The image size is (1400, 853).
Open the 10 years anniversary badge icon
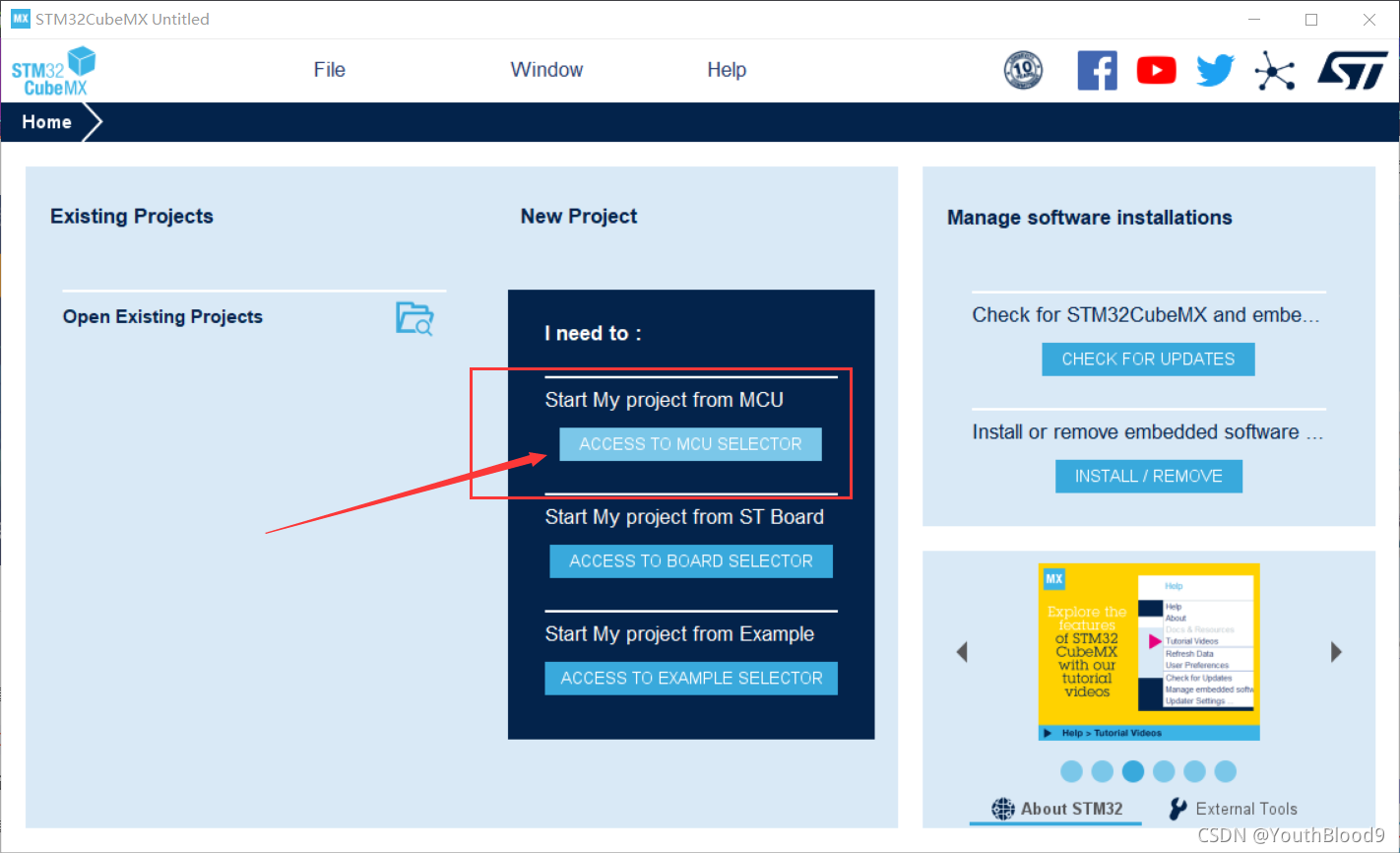coord(1023,71)
